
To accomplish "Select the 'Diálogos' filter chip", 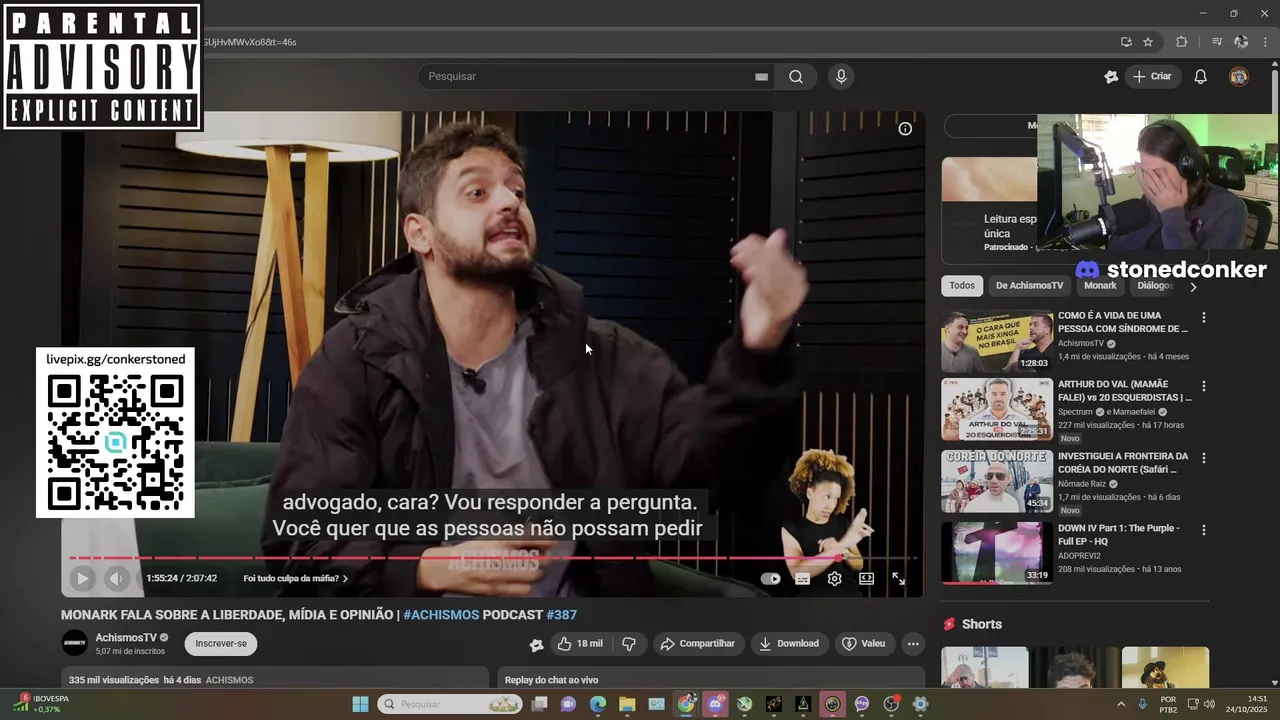I will coord(1154,286).
